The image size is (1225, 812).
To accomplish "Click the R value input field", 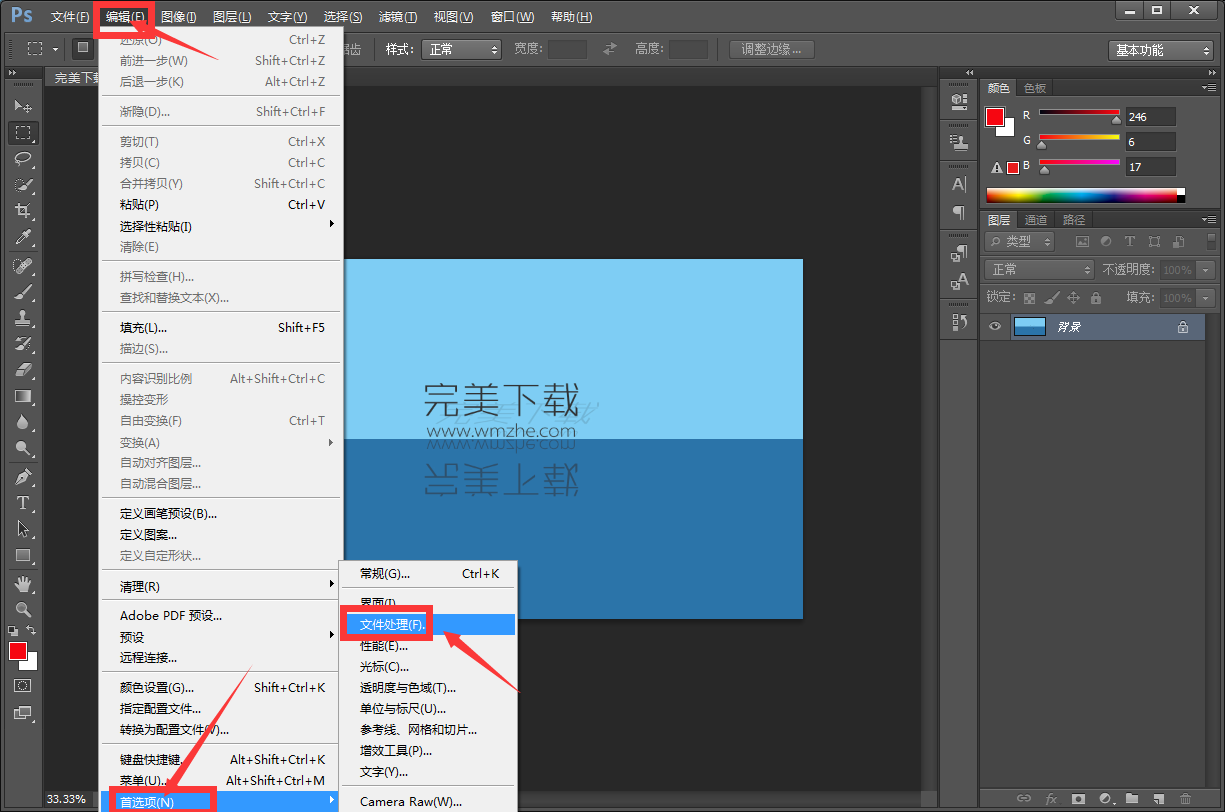I will (x=1150, y=117).
